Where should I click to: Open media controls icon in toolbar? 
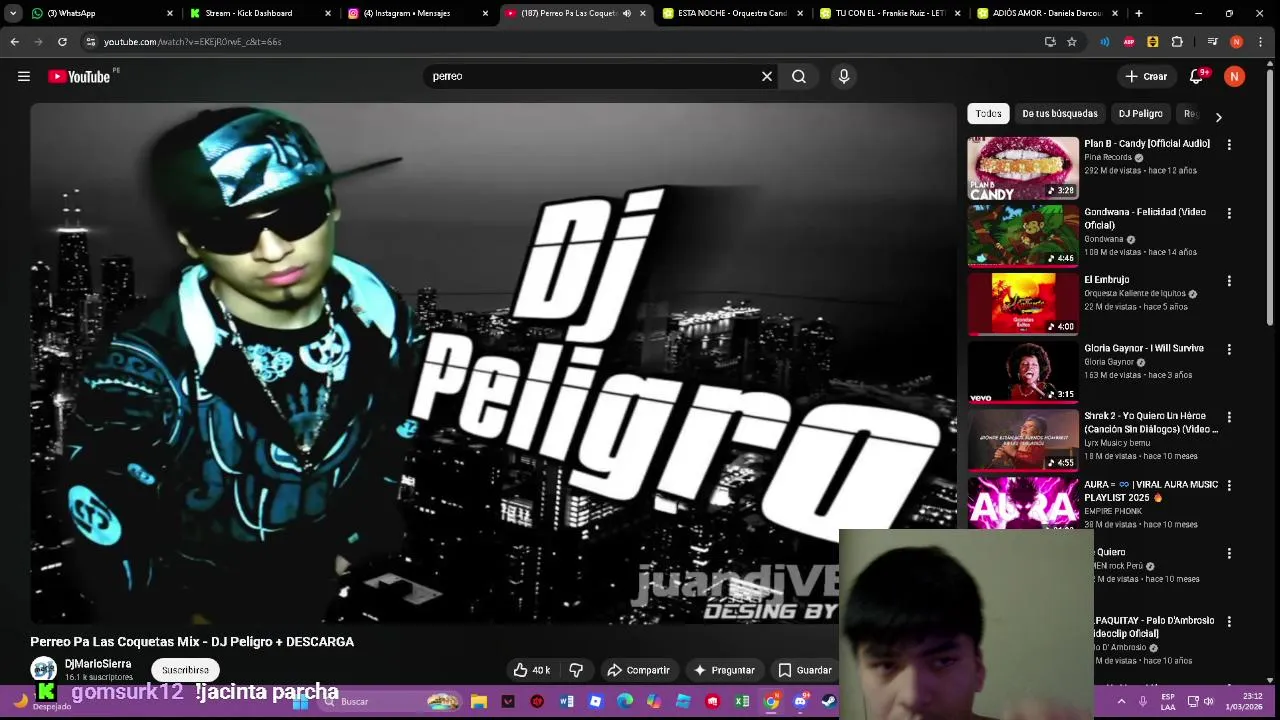pos(1212,42)
